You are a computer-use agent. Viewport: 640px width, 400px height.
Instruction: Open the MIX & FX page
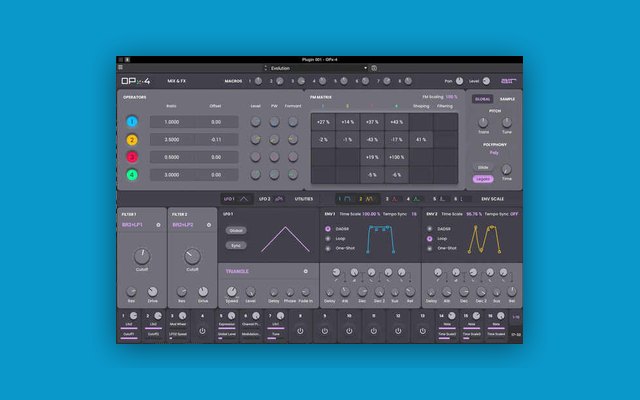click(176, 81)
